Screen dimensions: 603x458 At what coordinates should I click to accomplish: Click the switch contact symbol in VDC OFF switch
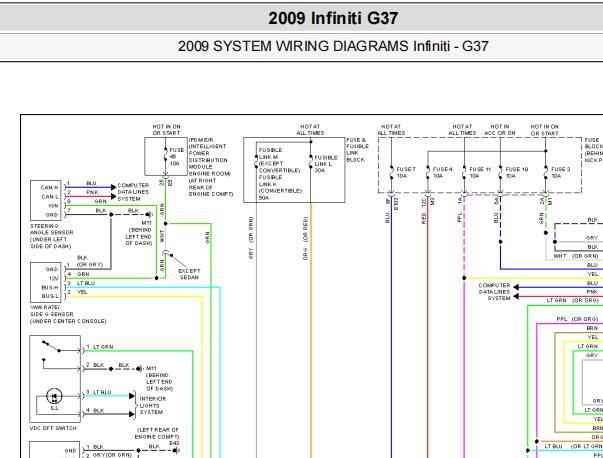[52, 346]
